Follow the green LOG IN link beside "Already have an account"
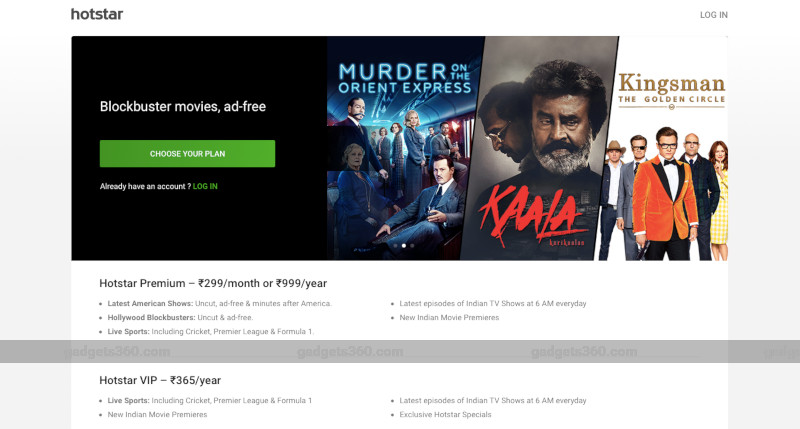 (205, 186)
